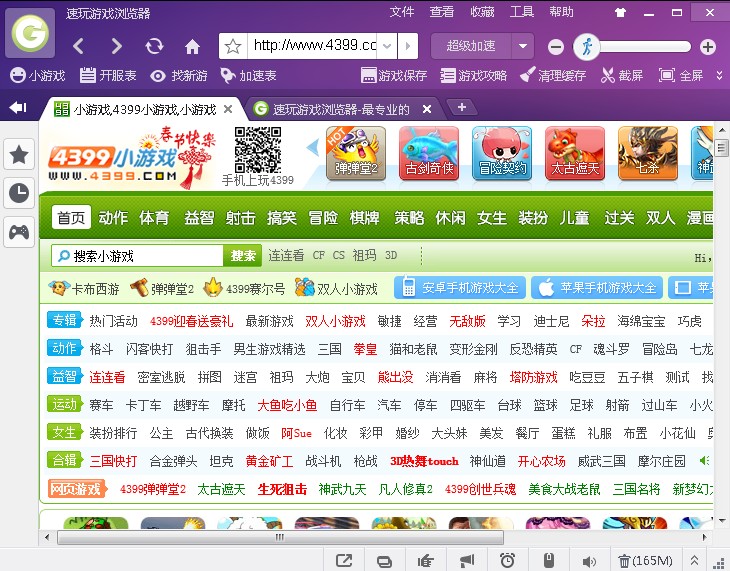The height and width of the screenshot is (571, 730).
Task: Click the alarm clock icon in status bar
Action: click(x=507, y=560)
